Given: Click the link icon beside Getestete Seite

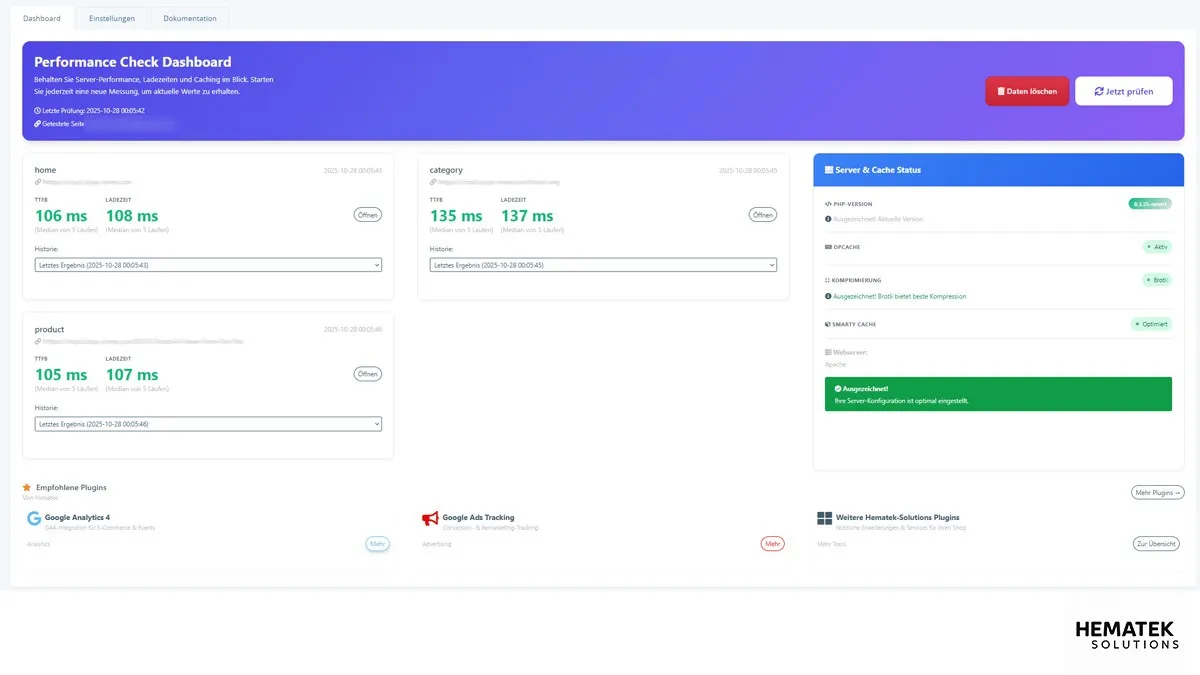Looking at the screenshot, I should pyautogui.click(x=37, y=124).
